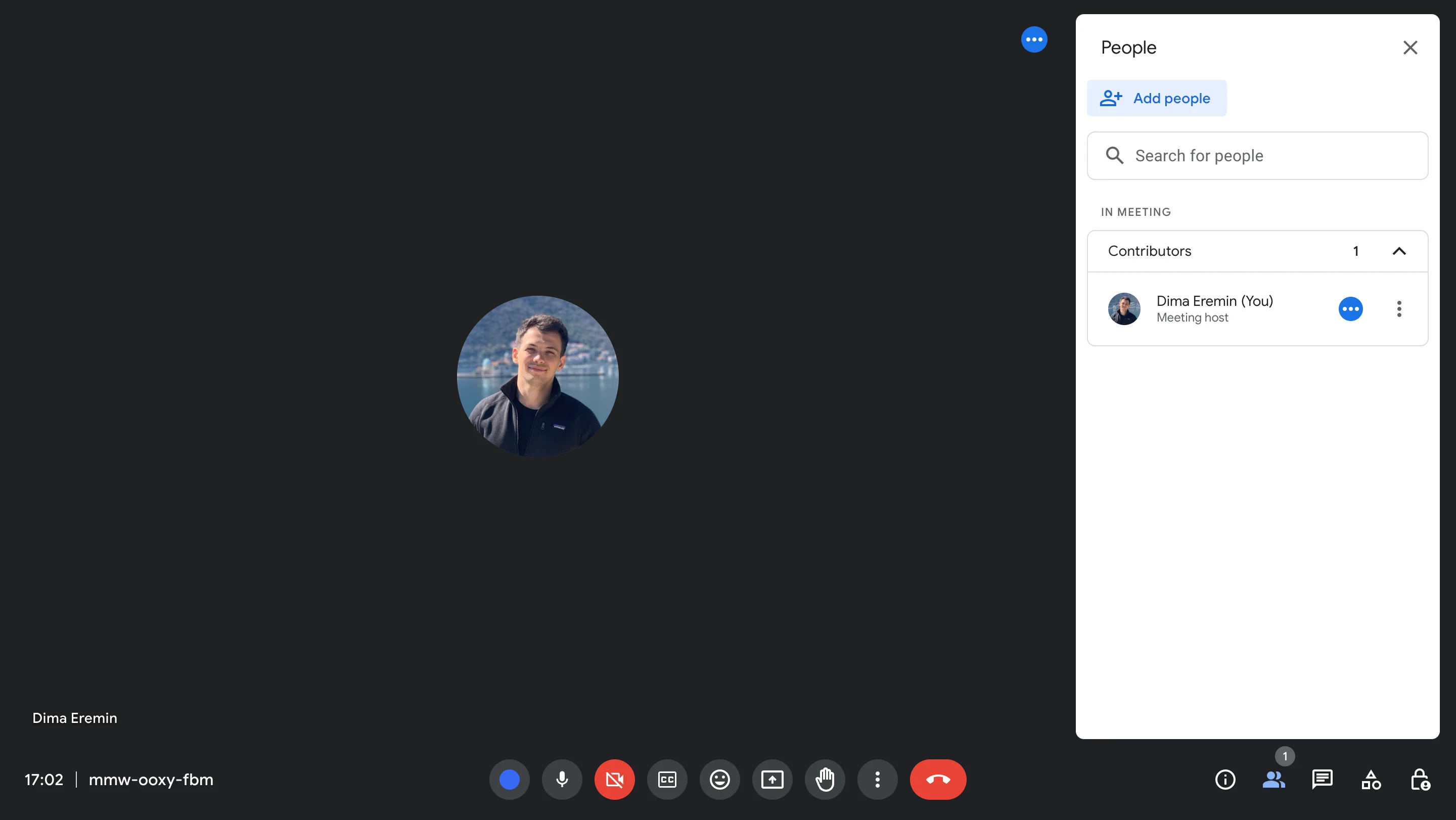Image resolution: width=1456 pixels, height=820 pixels.
Task: Click the People panel tab
Action: pos(1274,779)
